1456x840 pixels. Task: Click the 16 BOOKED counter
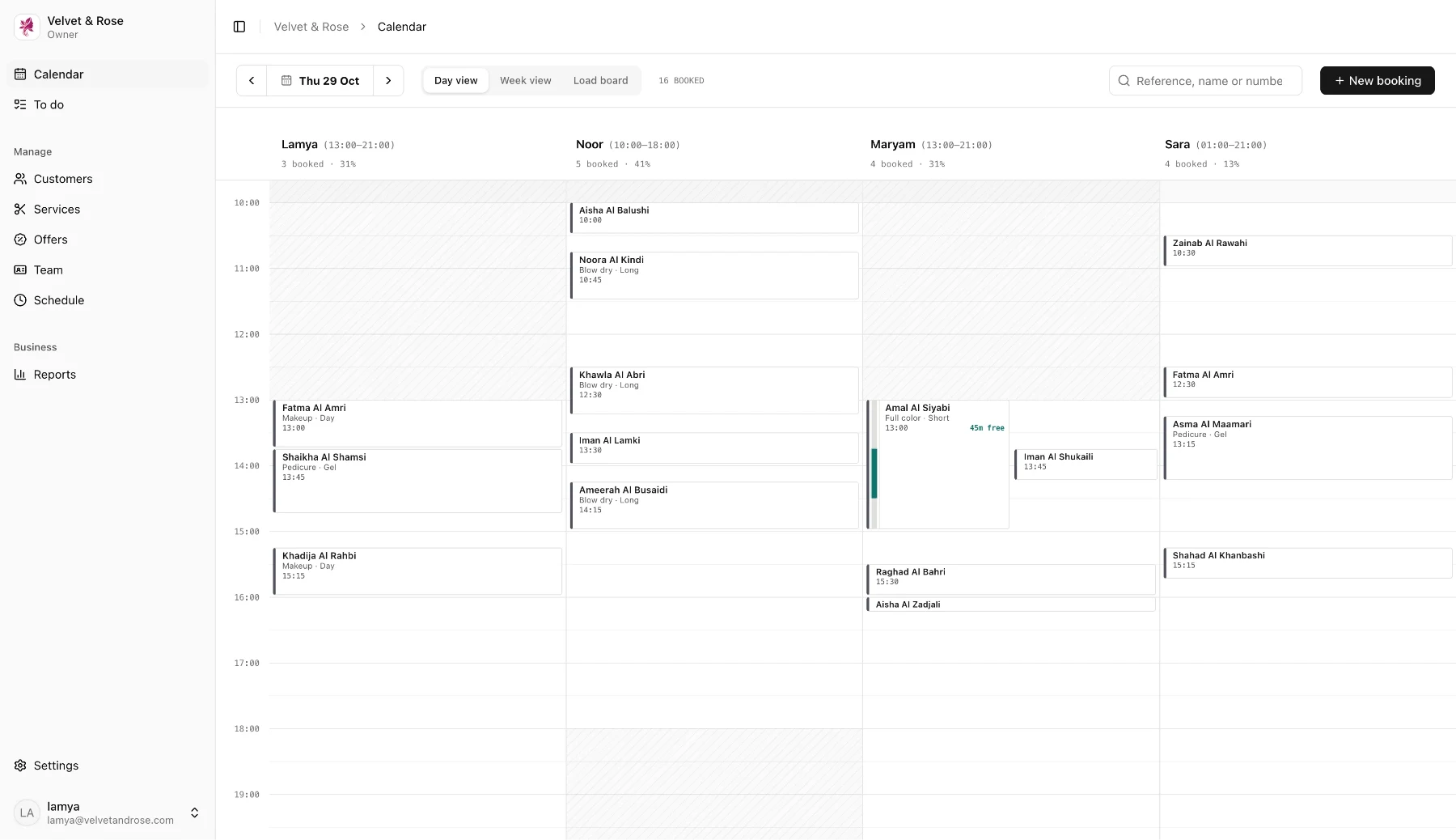[x=681, y=81]
